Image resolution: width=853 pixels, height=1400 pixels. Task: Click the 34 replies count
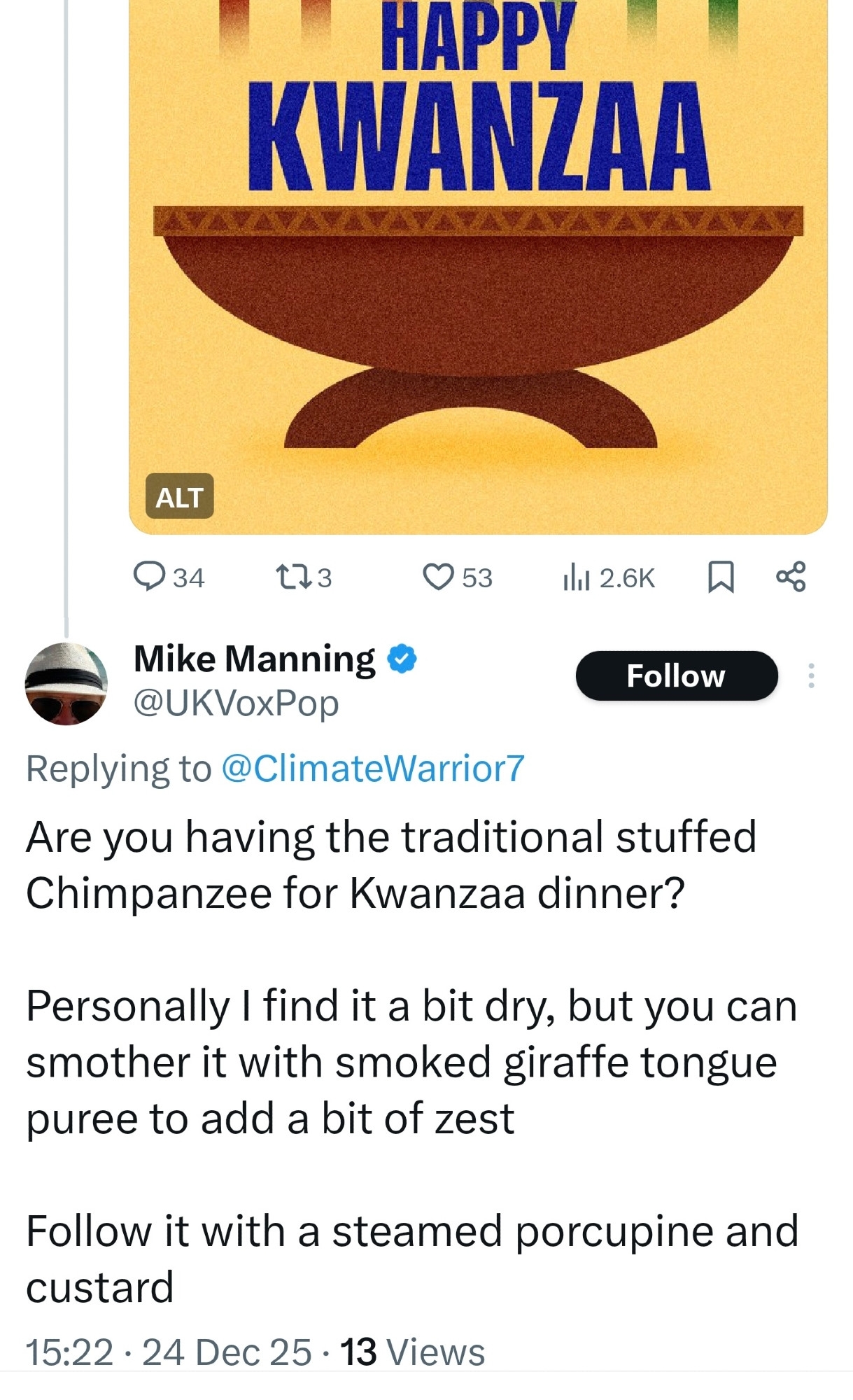[188, 578]
